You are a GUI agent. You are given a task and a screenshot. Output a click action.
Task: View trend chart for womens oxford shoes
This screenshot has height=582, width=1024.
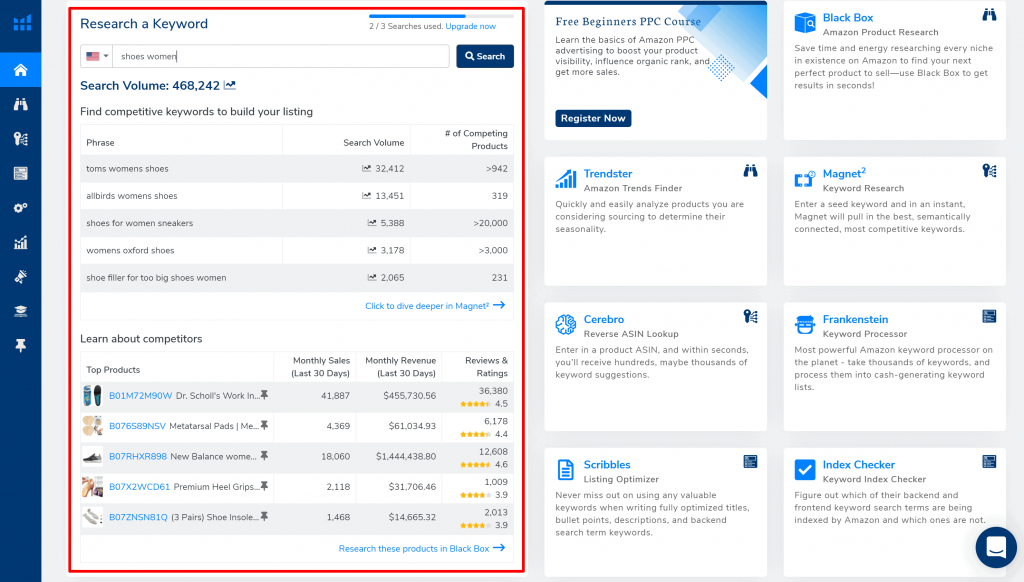372,250
